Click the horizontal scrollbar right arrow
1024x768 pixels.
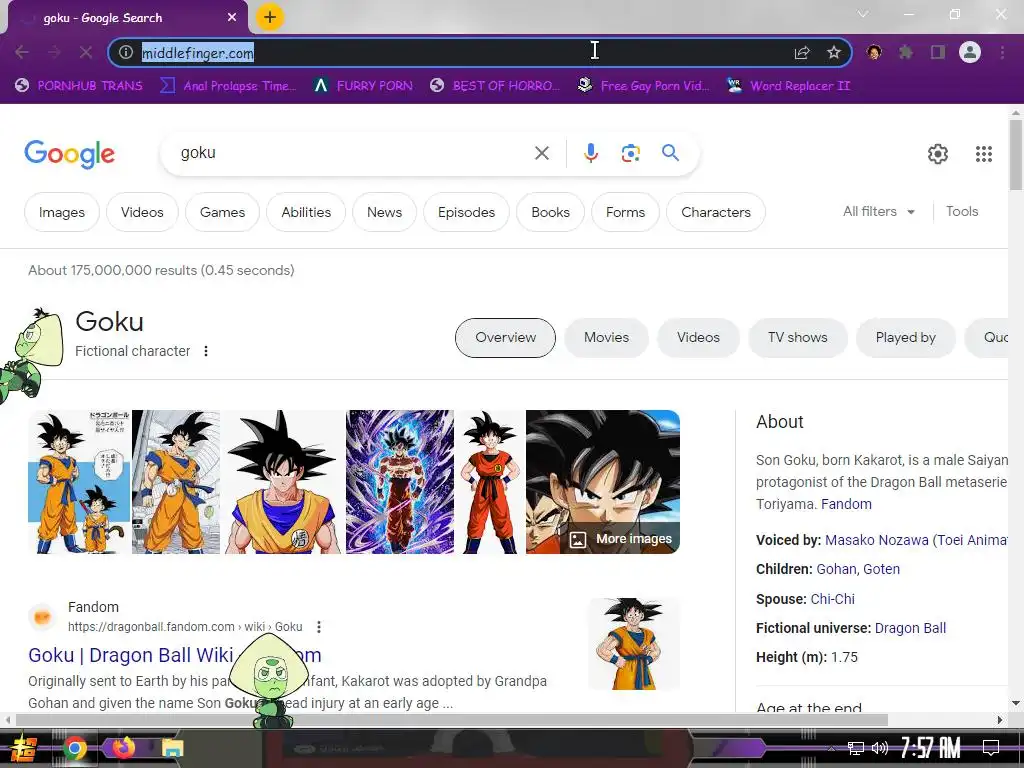click(1000, 720)
